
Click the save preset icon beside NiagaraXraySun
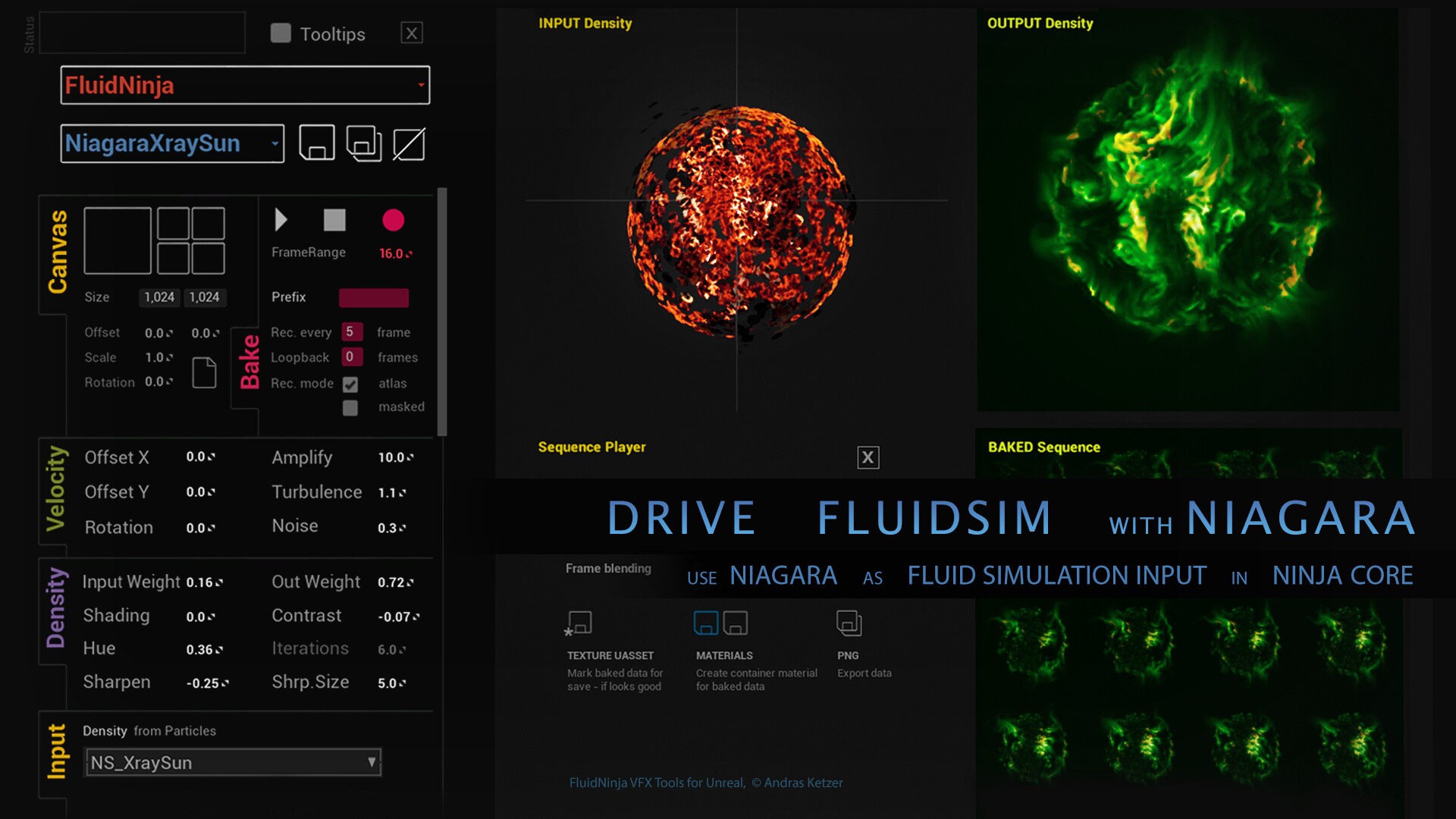pyautogui.click(x=317, y=143)
